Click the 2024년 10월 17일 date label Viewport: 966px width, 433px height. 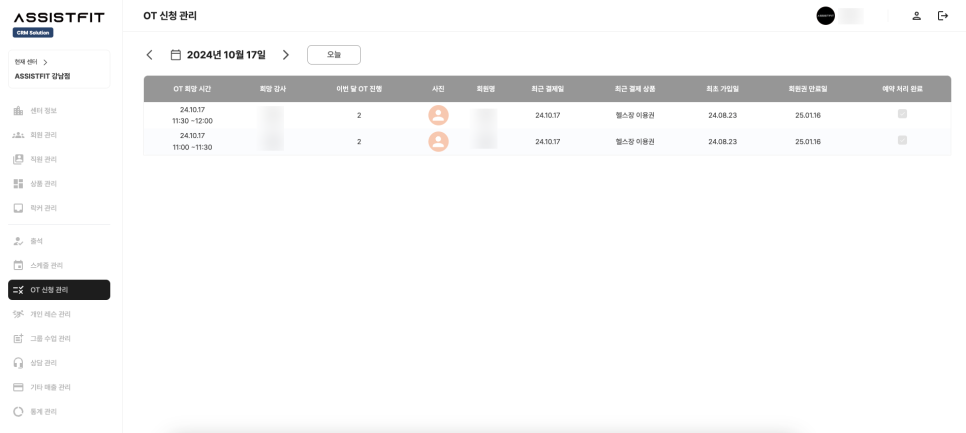[x=226, y=55]
